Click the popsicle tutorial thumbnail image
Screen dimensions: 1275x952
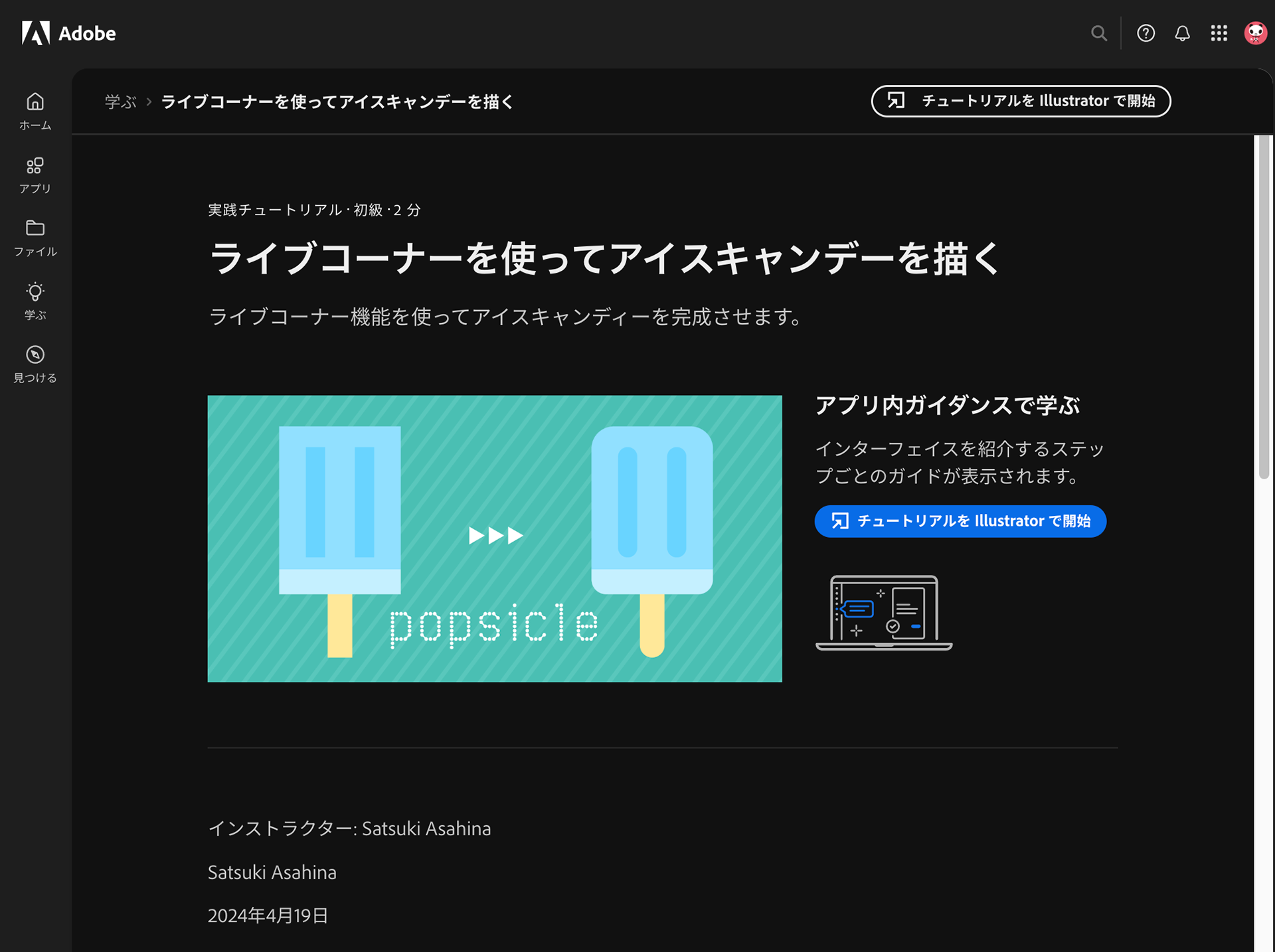point(495,538)
